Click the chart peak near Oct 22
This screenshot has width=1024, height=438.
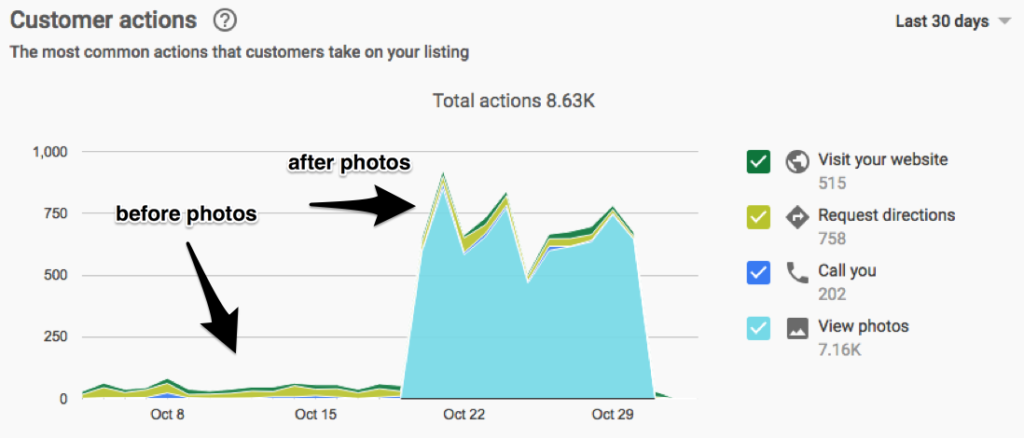point(443,176)
